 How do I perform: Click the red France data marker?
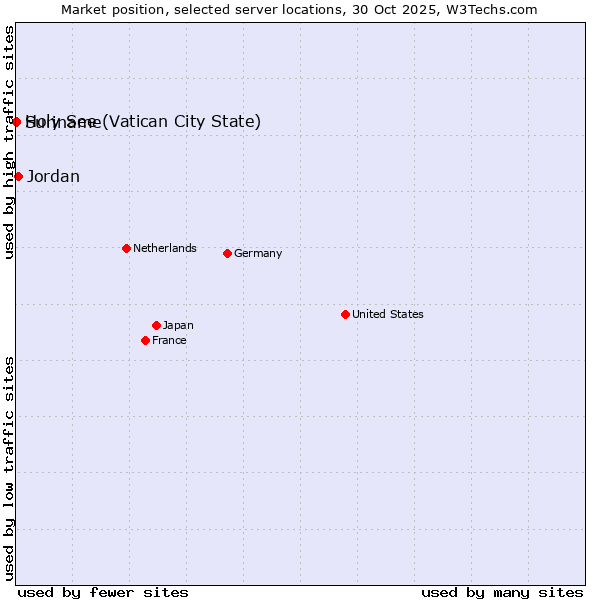(145, 340)
